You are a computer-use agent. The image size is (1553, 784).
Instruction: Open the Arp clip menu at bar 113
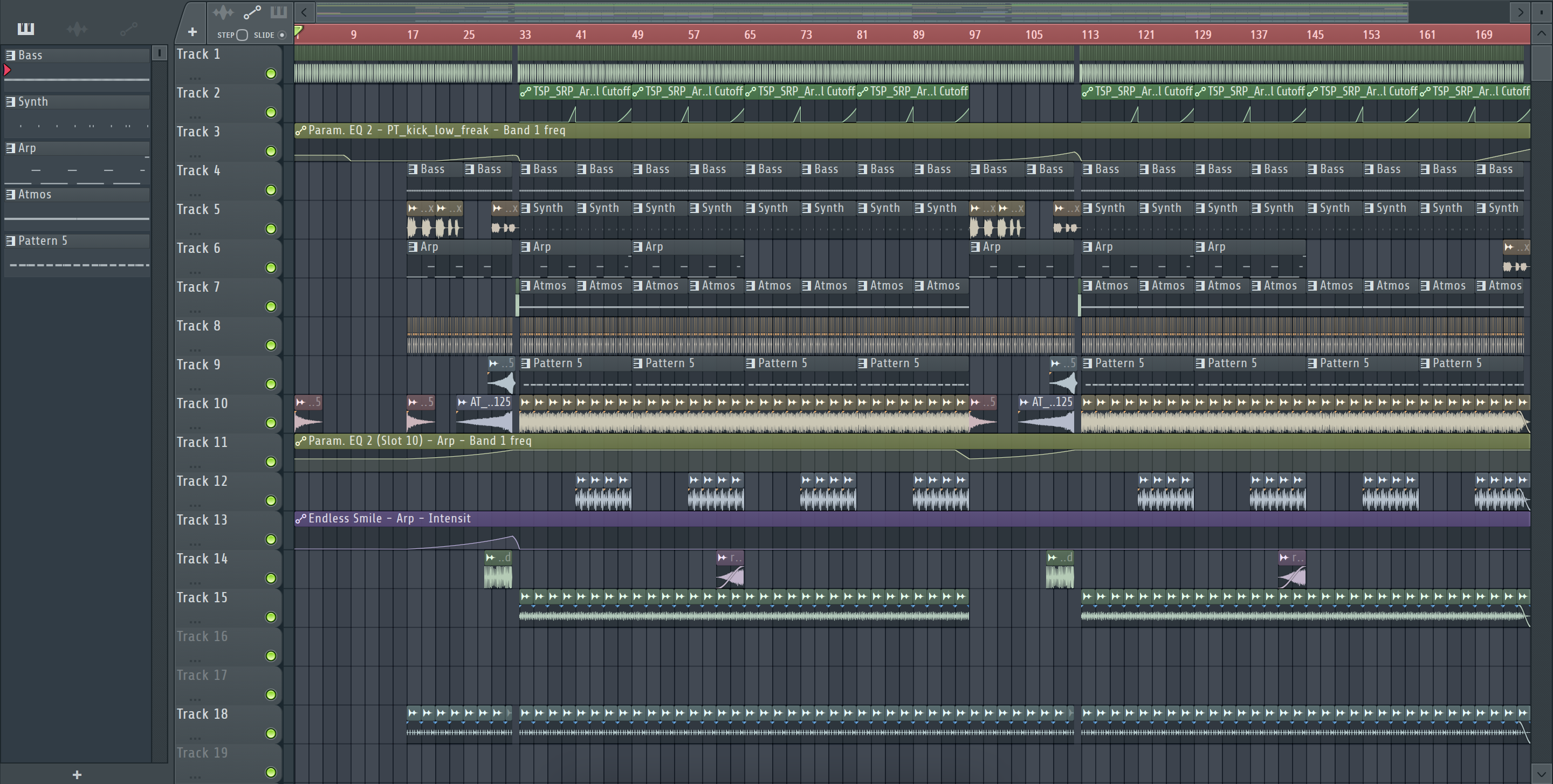coord(1088,247)
